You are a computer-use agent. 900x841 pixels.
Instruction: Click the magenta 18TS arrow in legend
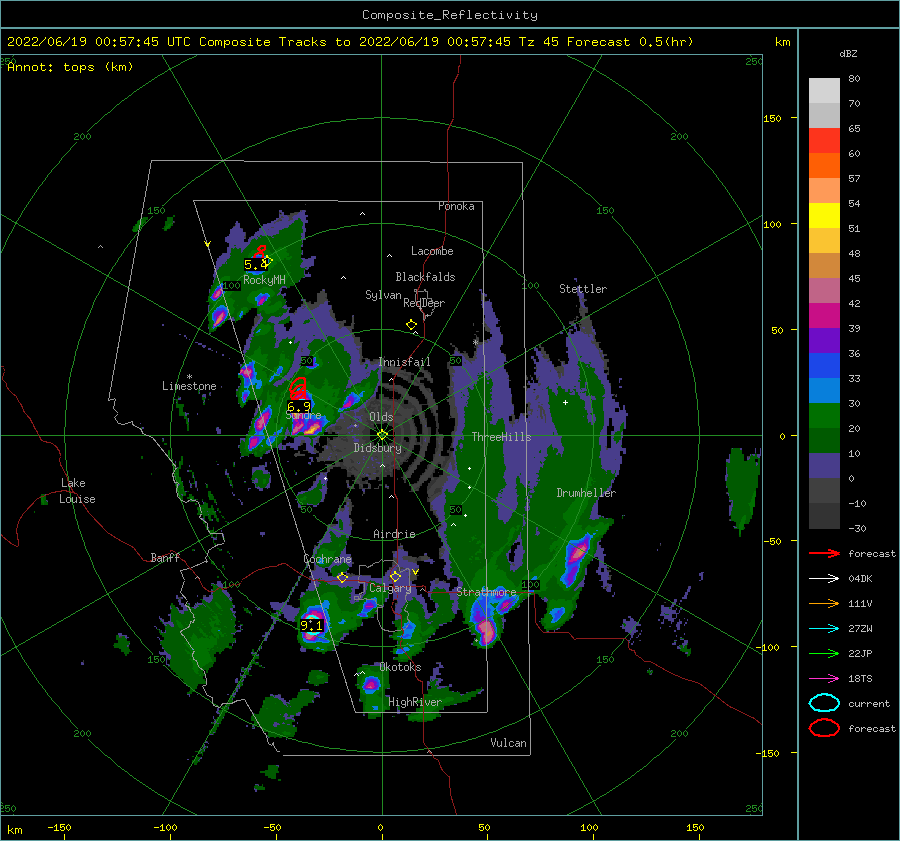(824, 679)
